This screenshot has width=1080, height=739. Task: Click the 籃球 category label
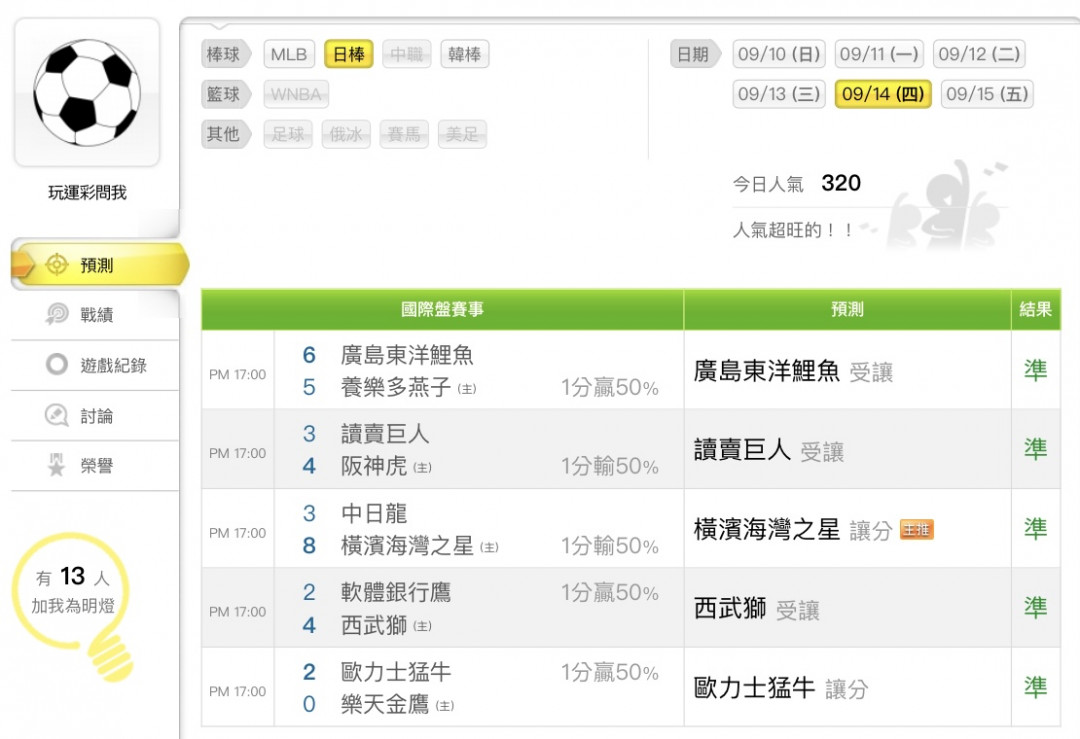point(225,94)
